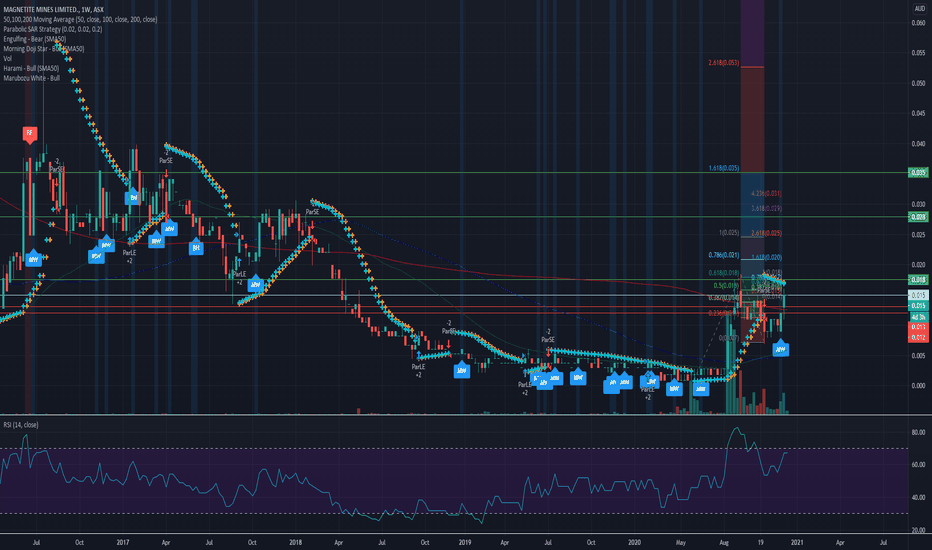This screenshot has height=550, width=932.
Task: Select the 3.618(0.029) Fibonacci level label
Action: (x=766, y=208)
